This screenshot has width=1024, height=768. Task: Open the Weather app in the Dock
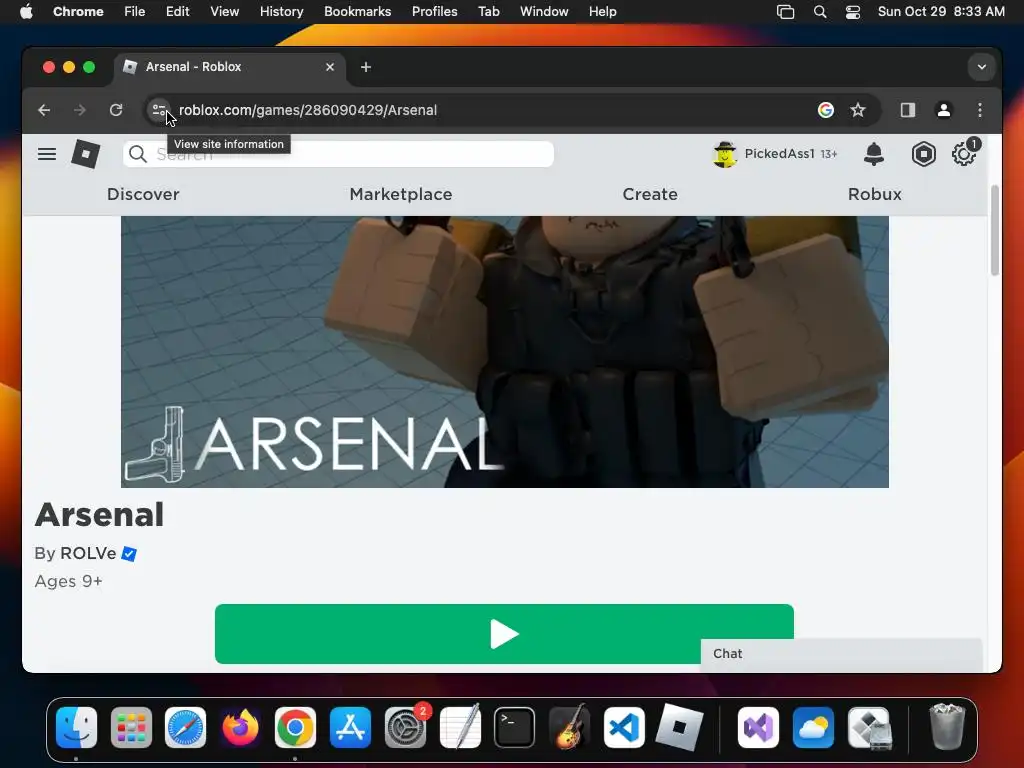tap(813, 728)
